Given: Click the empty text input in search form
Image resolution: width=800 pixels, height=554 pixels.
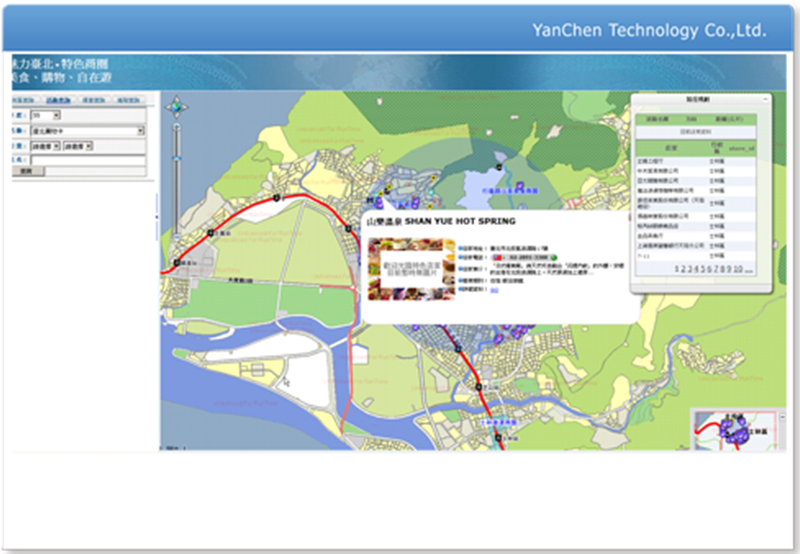Looking at the screenshot, I should (x=88, y=159).
